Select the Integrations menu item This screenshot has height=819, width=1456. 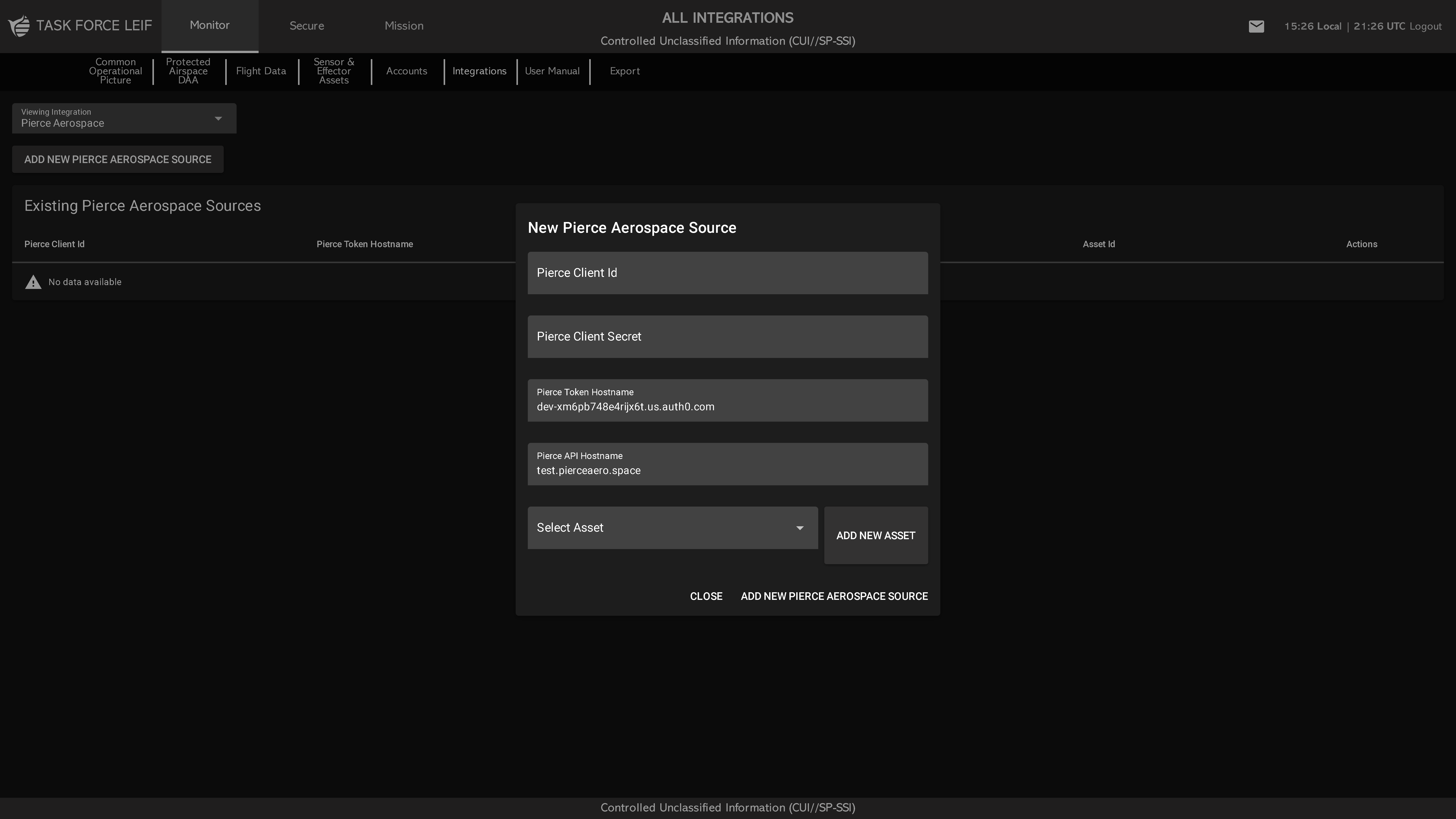point(479,71)
